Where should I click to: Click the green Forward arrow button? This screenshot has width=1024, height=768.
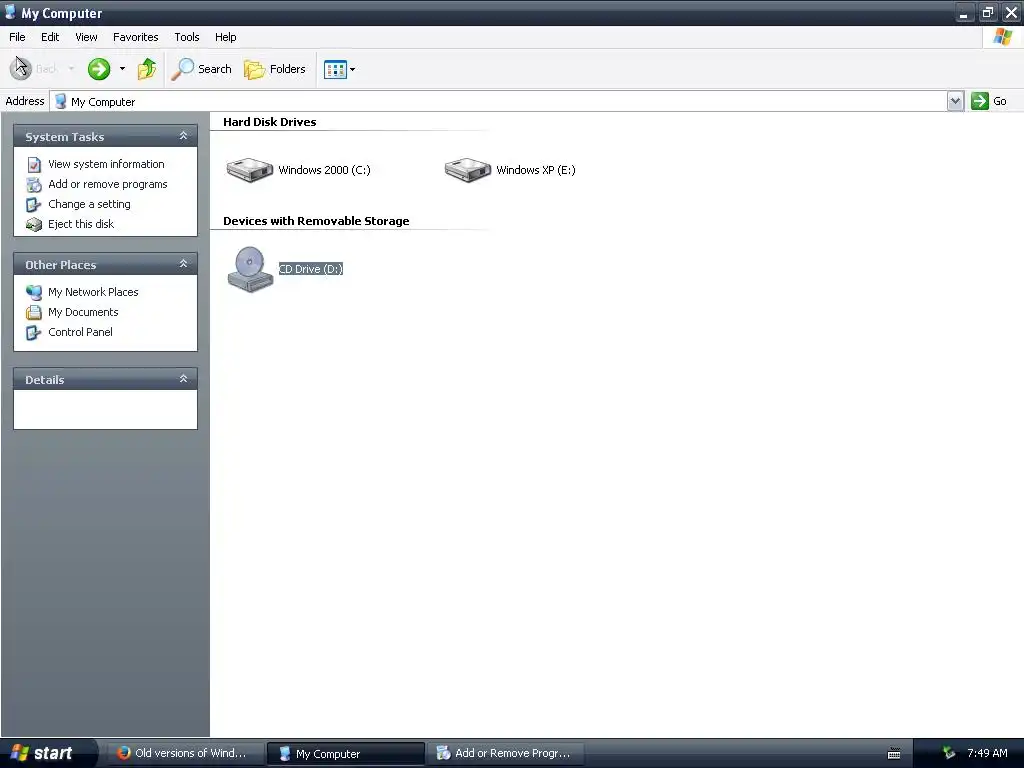tap(99, 69)
